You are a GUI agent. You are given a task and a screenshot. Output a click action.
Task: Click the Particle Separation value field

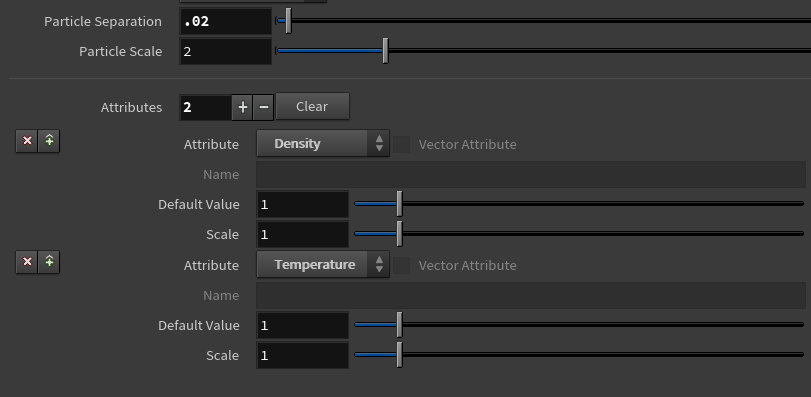(226, 22)
